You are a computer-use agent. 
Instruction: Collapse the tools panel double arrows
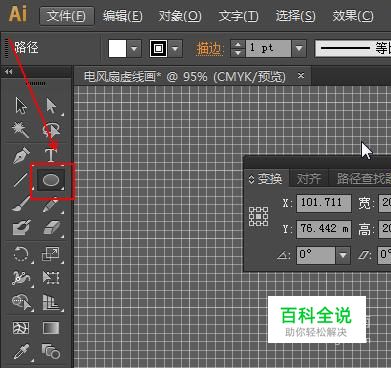pyautogui.click(x=9, y=71)
